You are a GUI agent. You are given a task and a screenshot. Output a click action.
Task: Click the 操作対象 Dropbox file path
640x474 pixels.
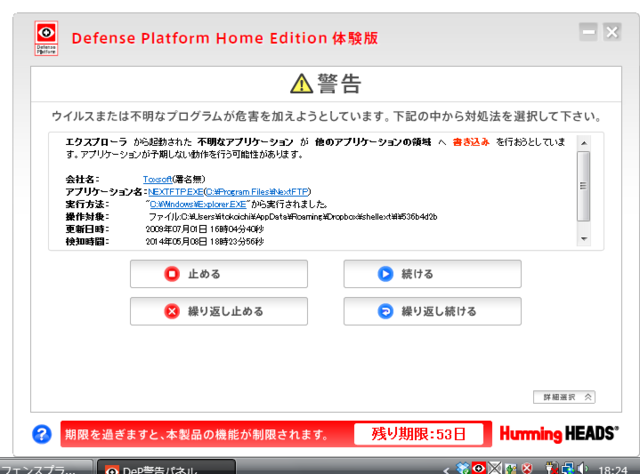(x=293, y=217)
